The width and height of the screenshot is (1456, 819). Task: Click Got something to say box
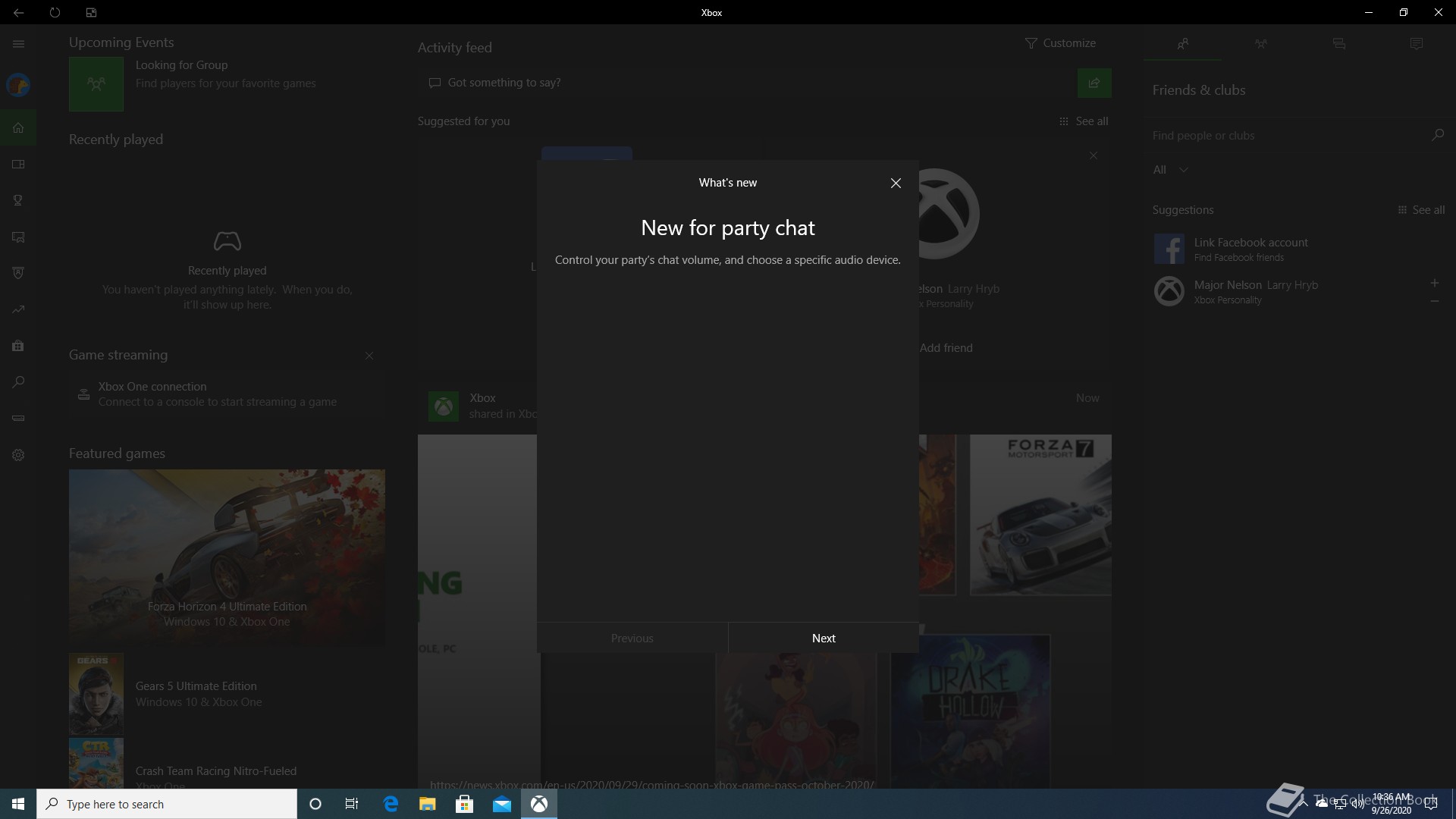pos(745,83)
